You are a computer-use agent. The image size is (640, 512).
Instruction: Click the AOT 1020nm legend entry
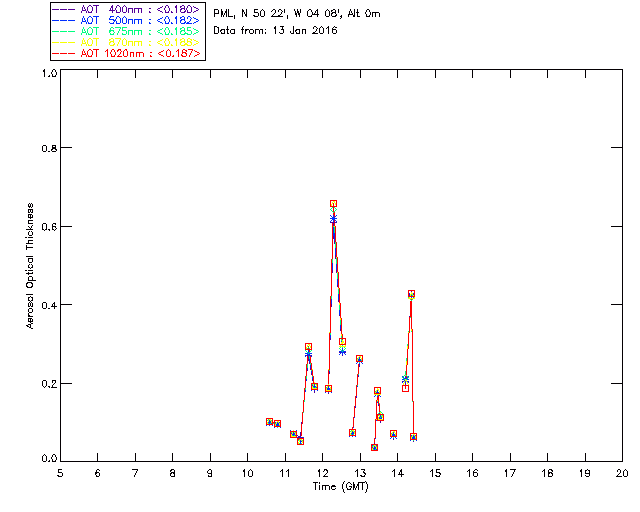(x=127, y=53)
